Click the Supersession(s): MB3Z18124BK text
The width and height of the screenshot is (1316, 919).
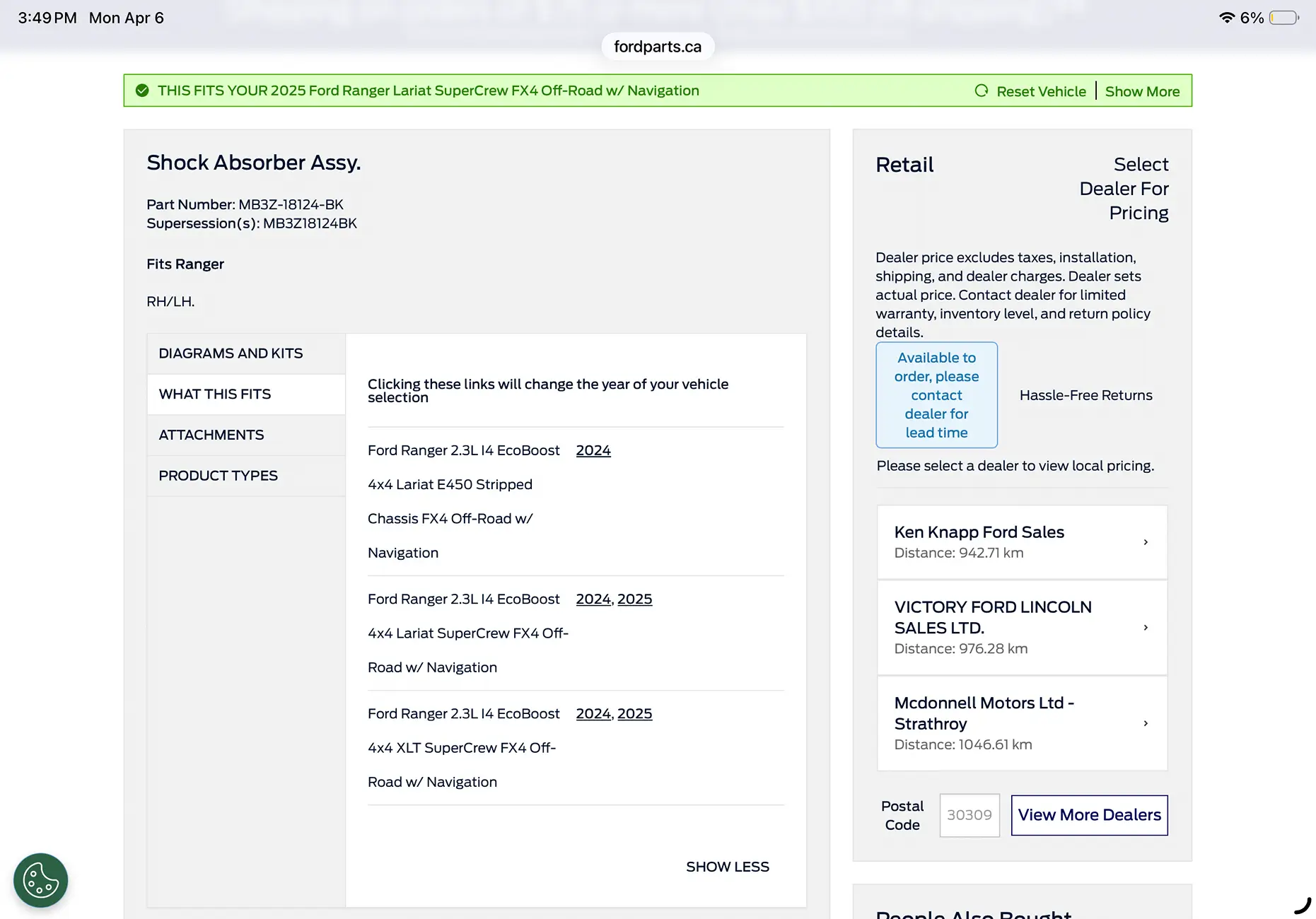click(252, 223)
